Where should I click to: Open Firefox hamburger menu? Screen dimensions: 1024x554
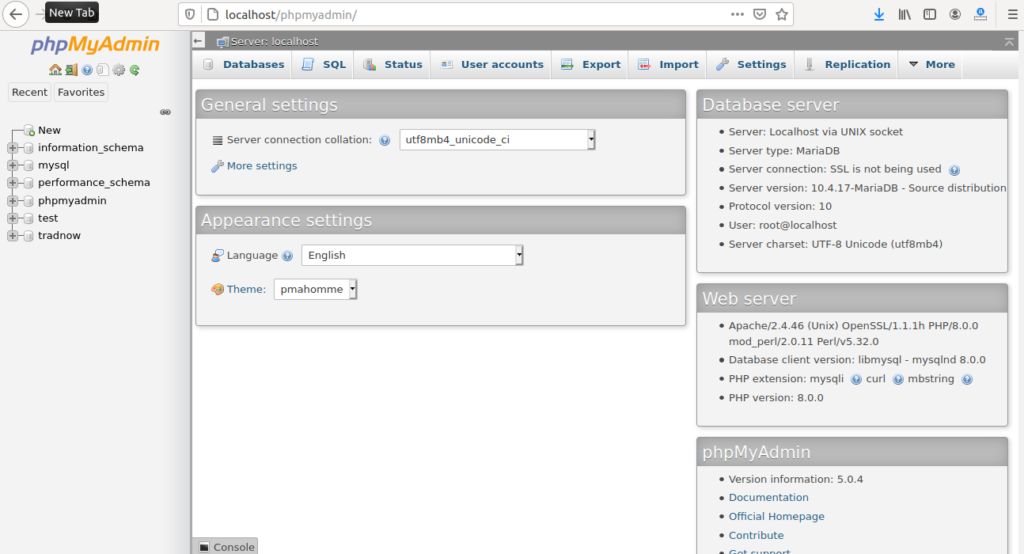coord(1012,14)
